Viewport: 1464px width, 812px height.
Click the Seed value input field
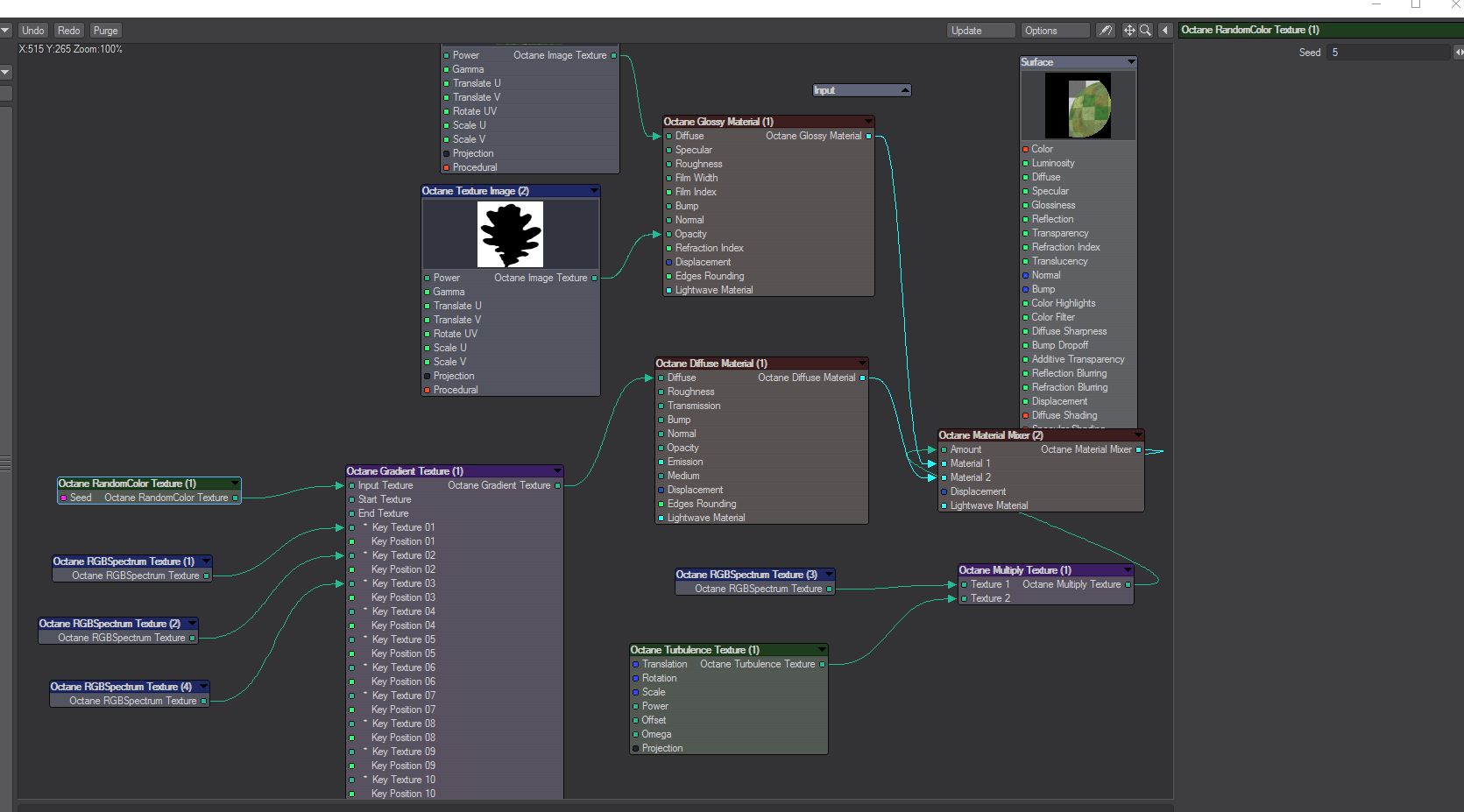(x=1389, y=53)
